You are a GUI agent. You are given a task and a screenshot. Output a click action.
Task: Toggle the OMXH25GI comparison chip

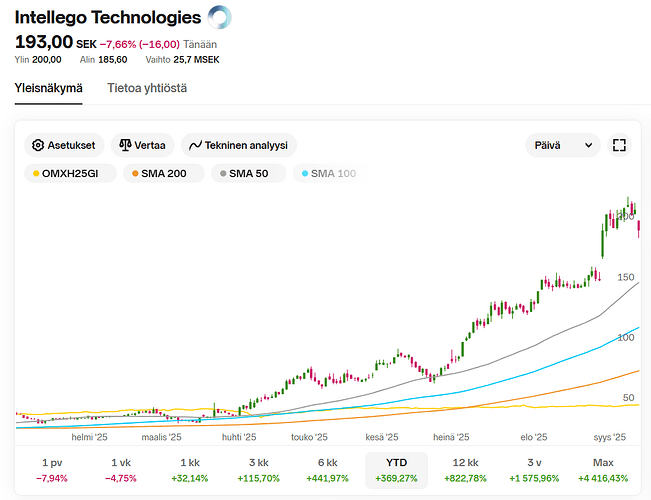pos(70,174)
